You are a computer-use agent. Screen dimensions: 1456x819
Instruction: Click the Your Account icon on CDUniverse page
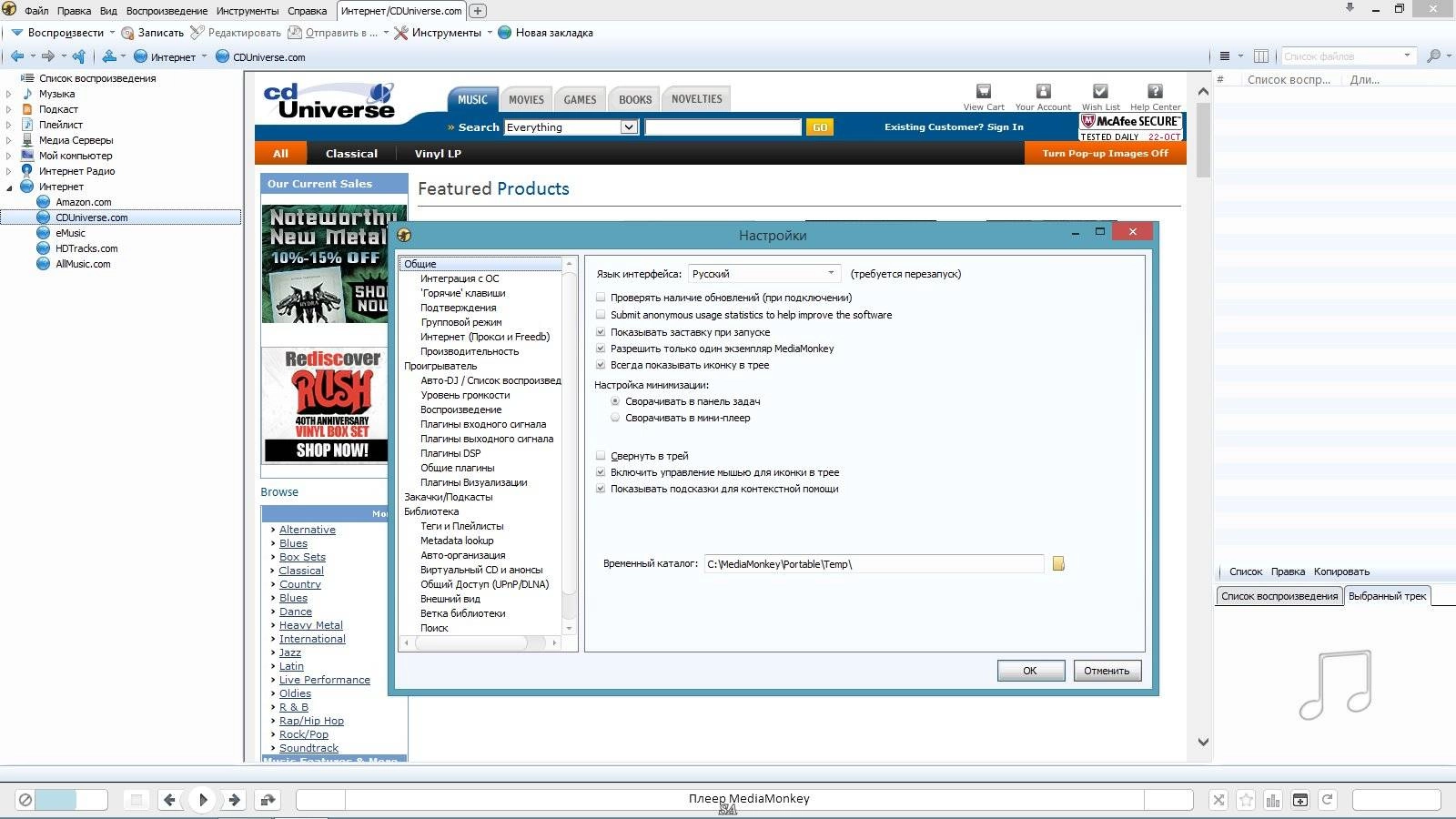[x=1044, y=91]
